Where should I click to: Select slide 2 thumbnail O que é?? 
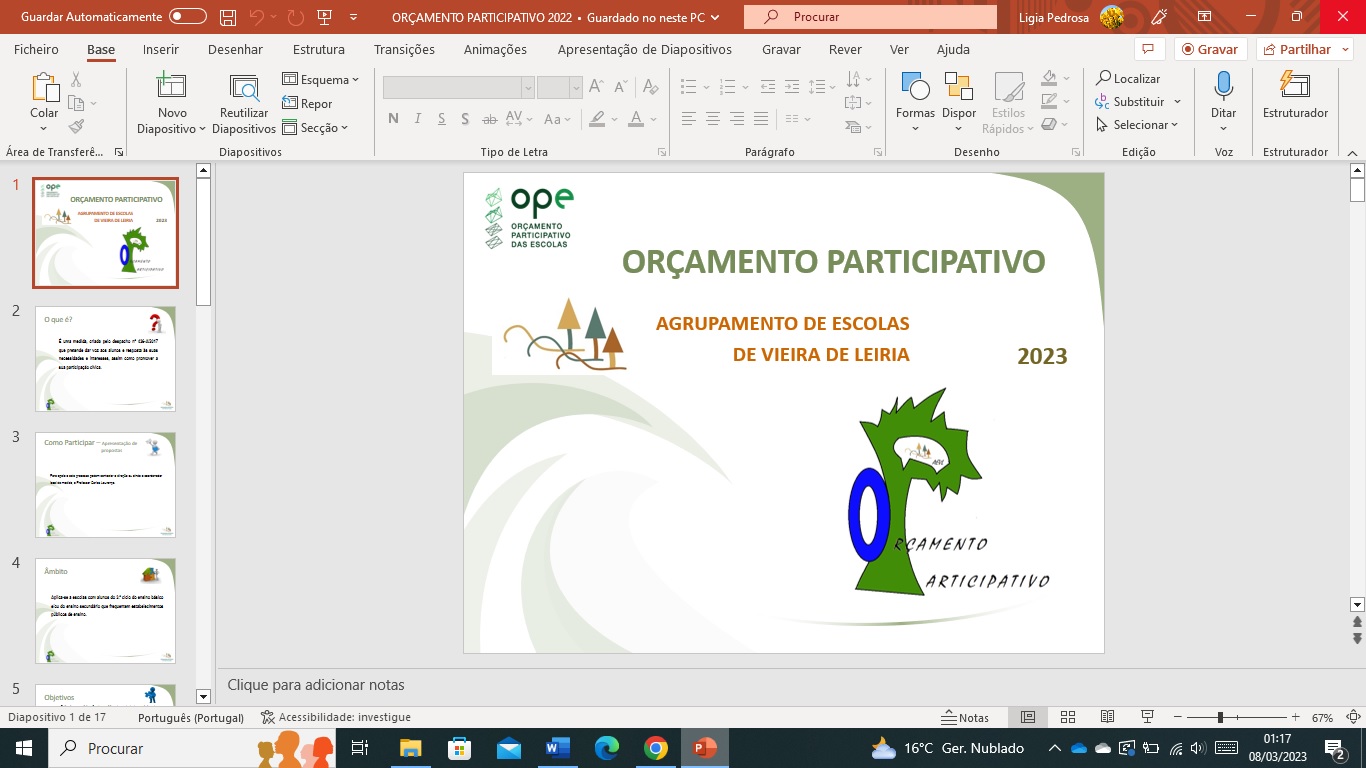(105, 359)
